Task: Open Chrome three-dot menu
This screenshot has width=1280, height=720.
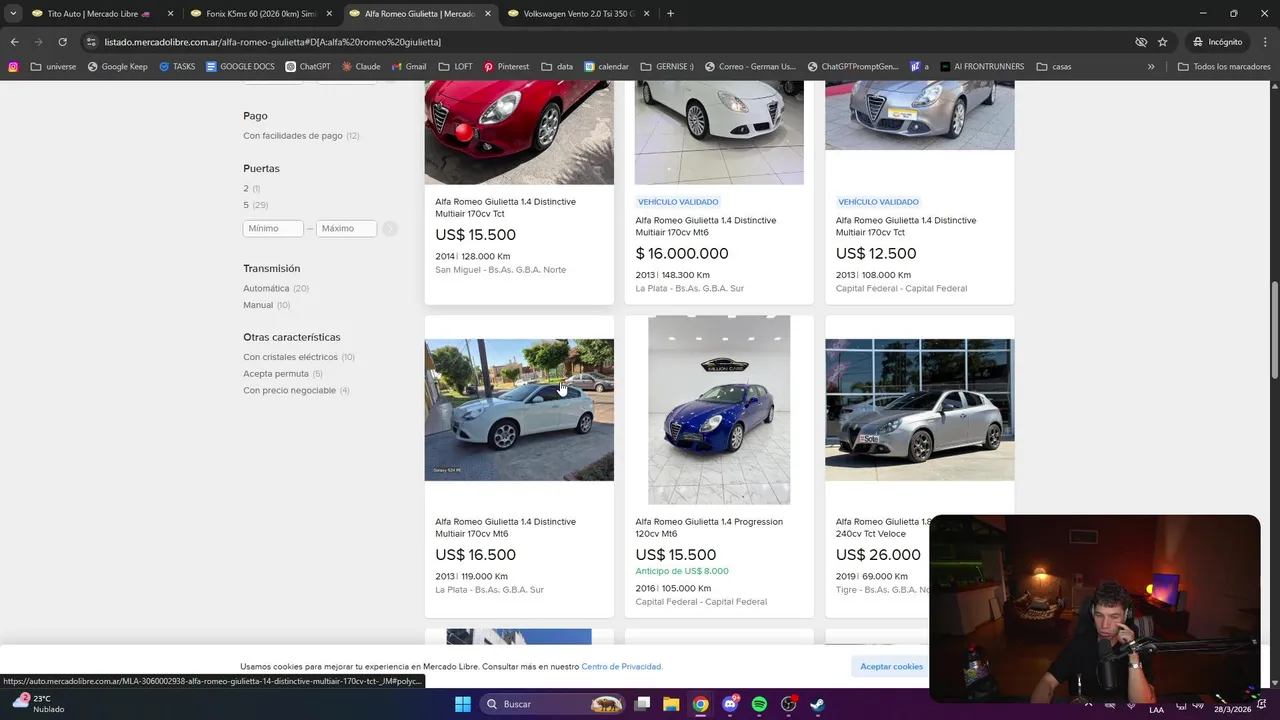Action: click(1264, 42)
